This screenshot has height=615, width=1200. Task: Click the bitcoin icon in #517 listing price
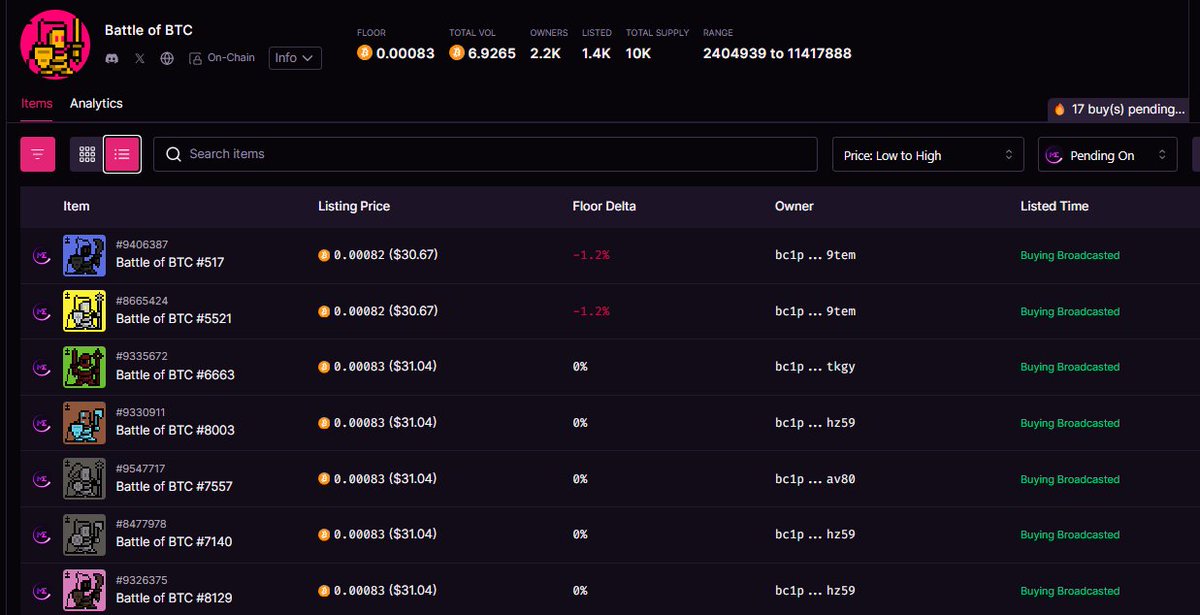pyautogui.click(x=324, y=256)
